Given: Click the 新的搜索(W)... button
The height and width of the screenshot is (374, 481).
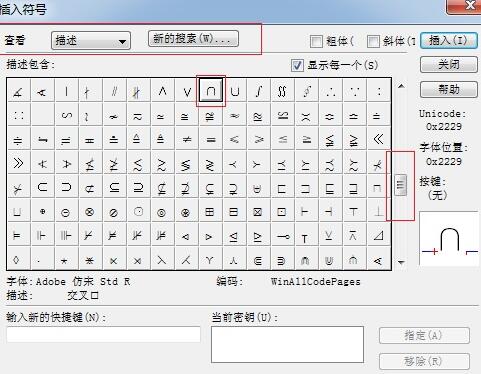Looking at the screenshot, I should click(193, 39).
